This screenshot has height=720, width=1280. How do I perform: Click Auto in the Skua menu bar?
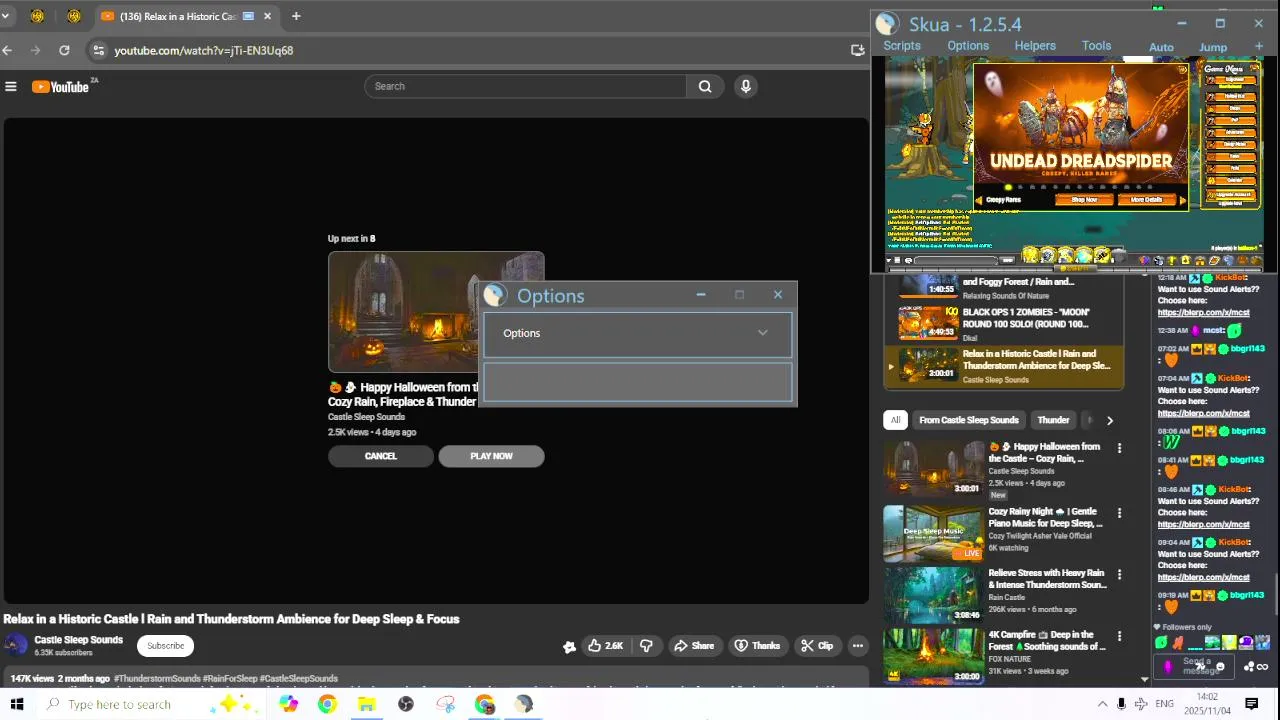[x=1161, y=47]
